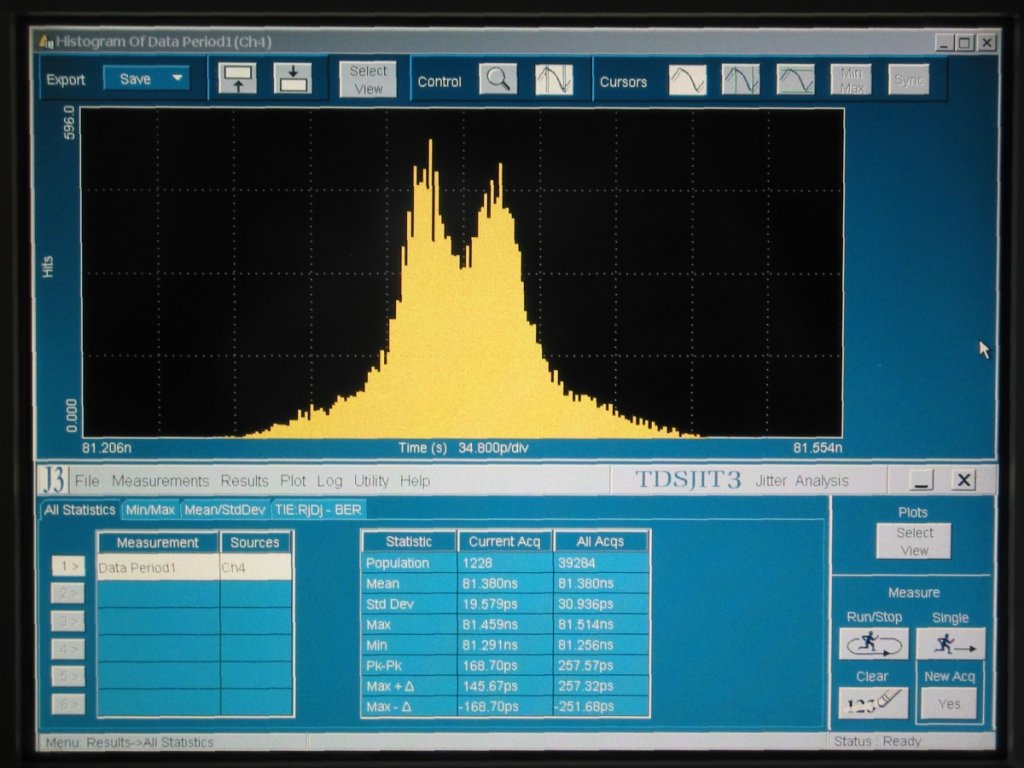Click the Plots Select View button
This screenshot has width=1024, height=768.
click(x=914, y=541)
